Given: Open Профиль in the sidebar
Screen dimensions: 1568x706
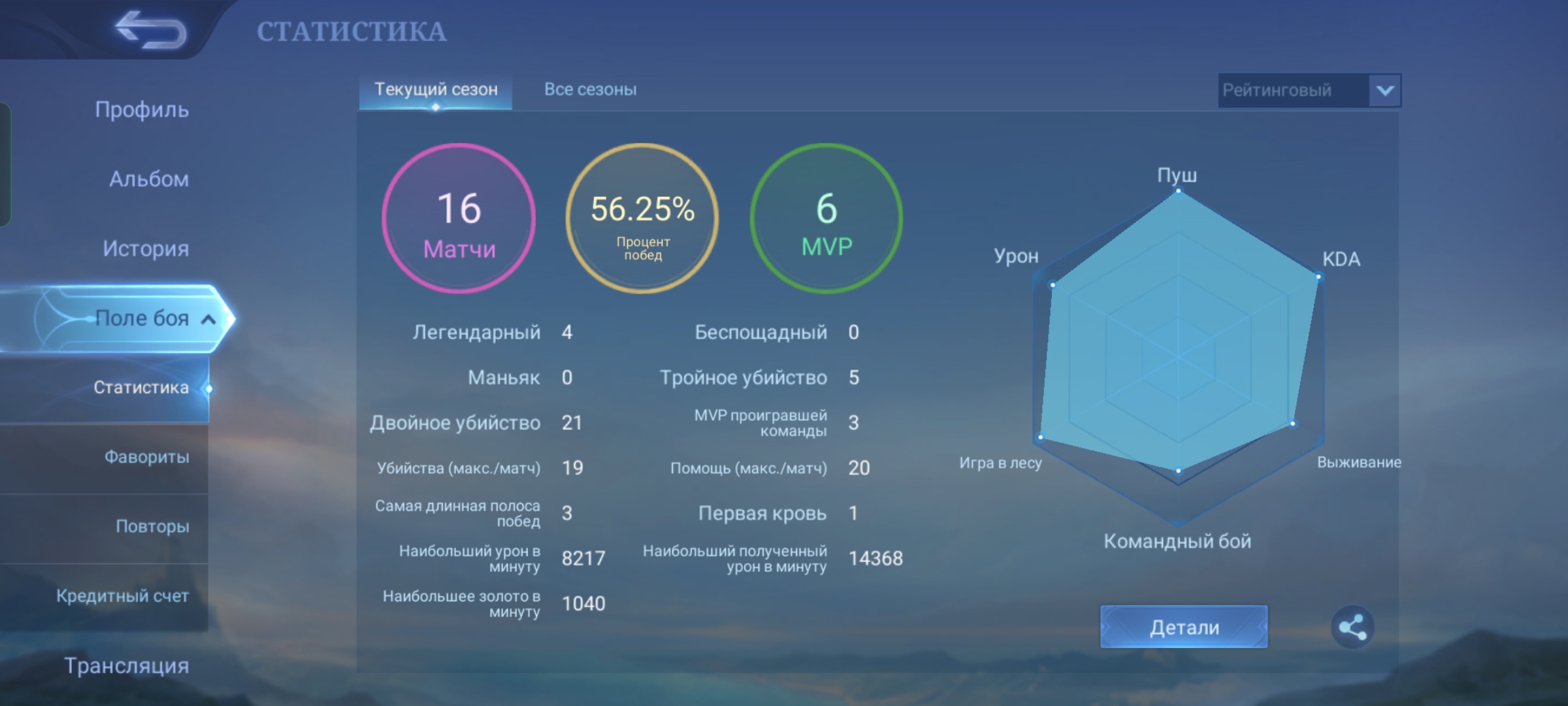Looking at the screenshot, I should (142, 110).
